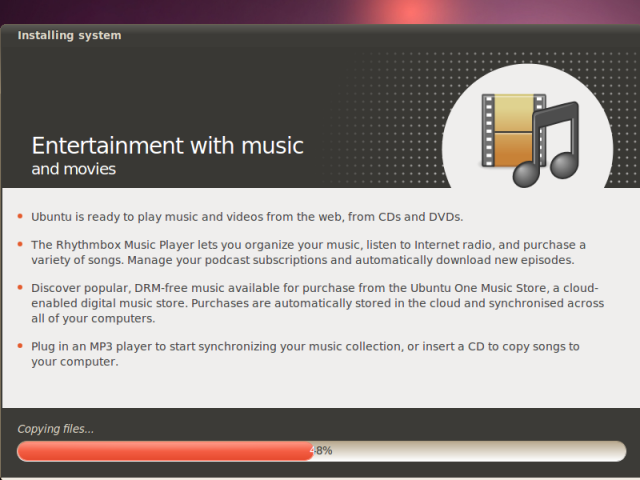Click the text about plugging in MP3 player
The height and width of the screenshot is (480, 640).
305,354
